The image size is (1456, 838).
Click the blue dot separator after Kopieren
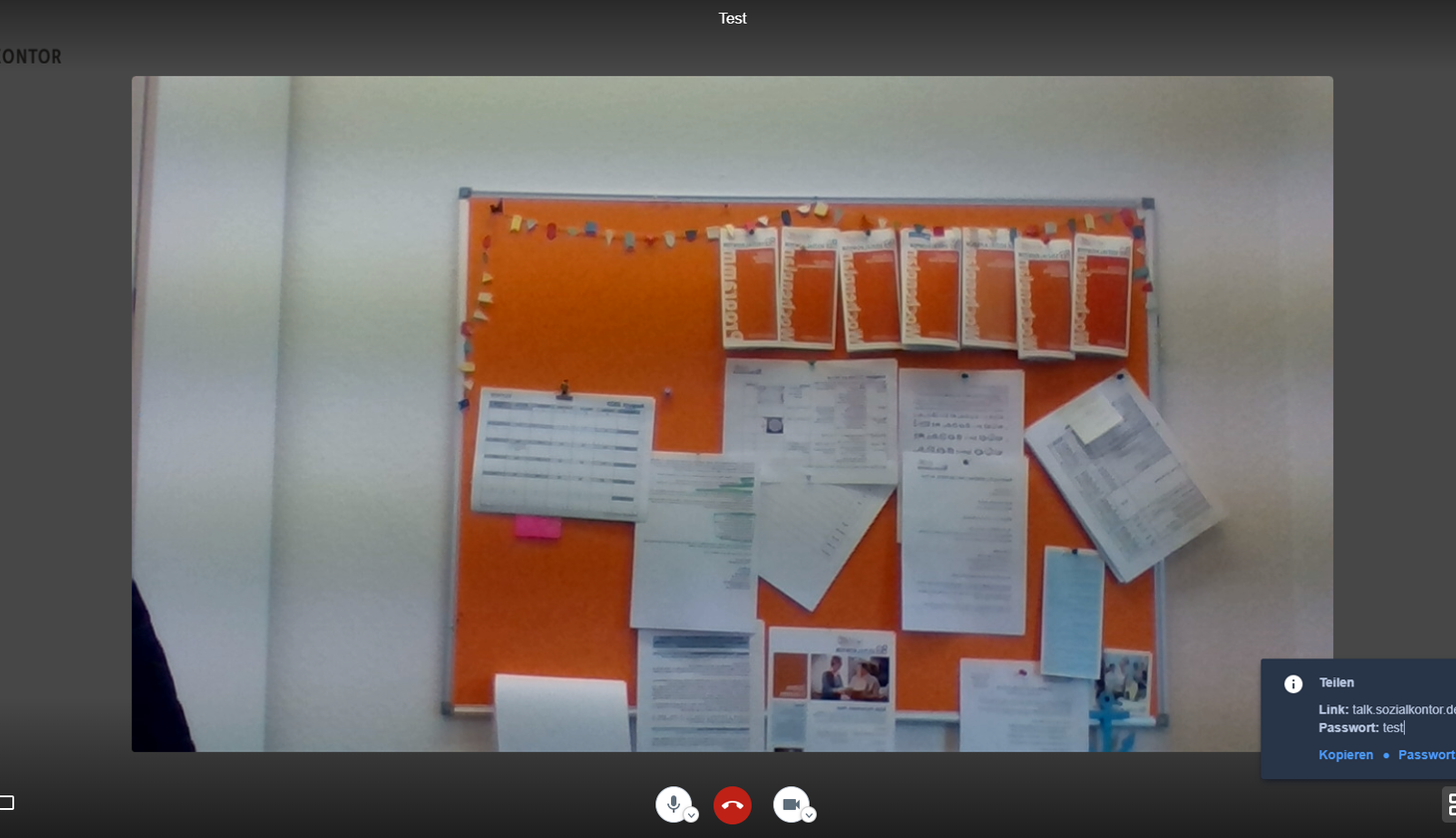1386,755
